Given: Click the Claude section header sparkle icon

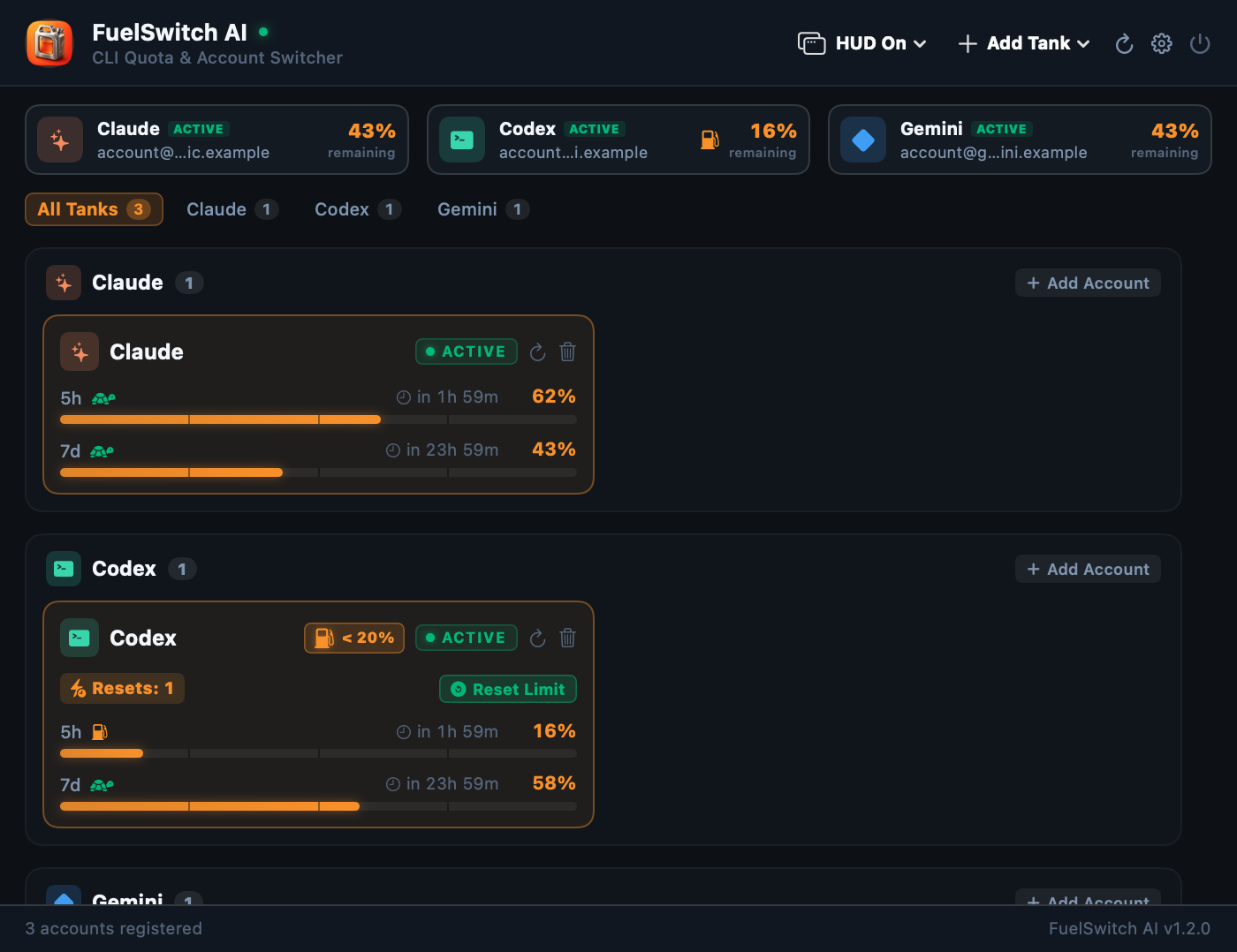Looking at the screenshot, I should coord(64,283).
